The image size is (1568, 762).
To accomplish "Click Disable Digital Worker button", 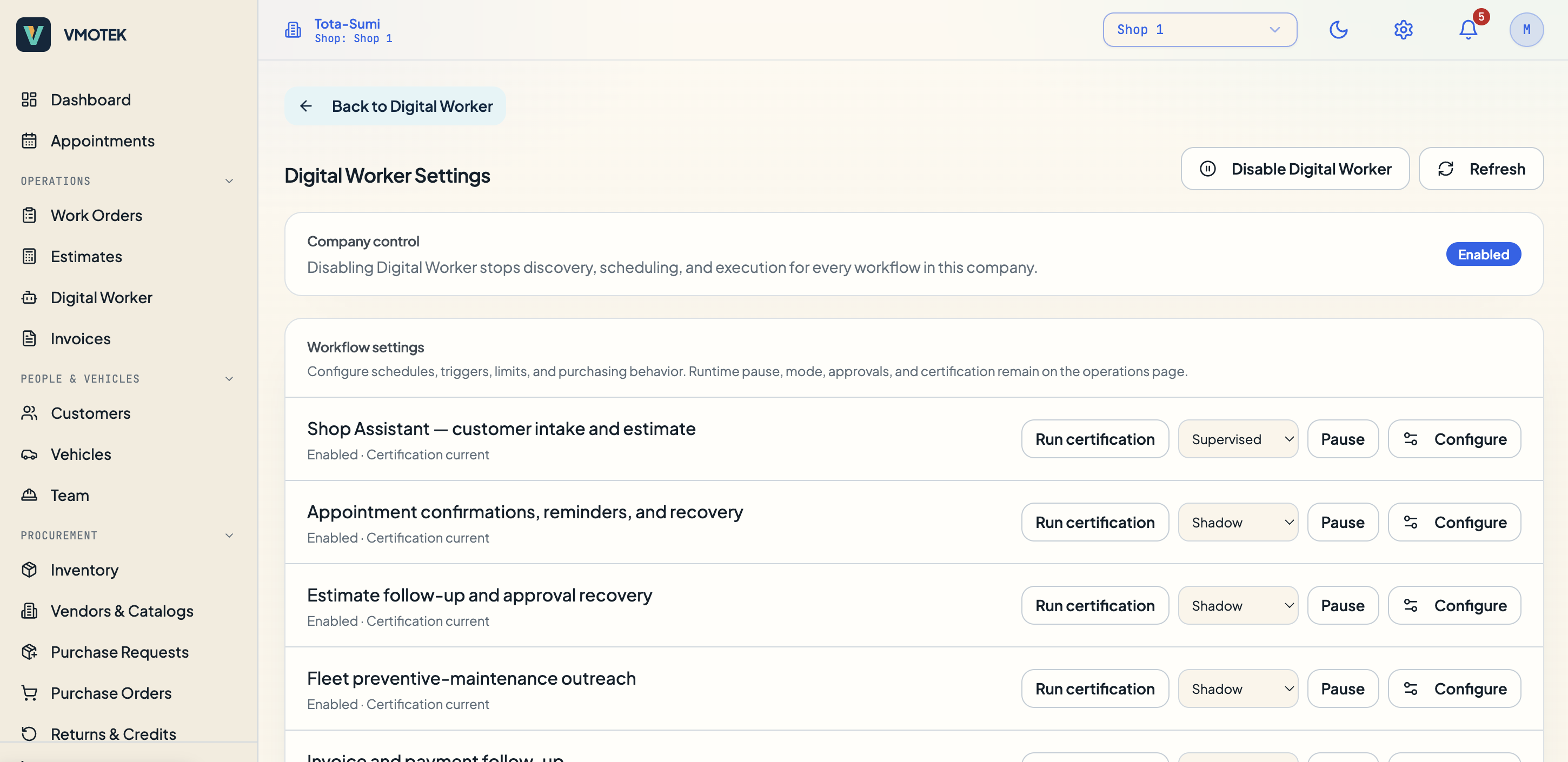I will pyautogui.click(x=1295, y=169).
